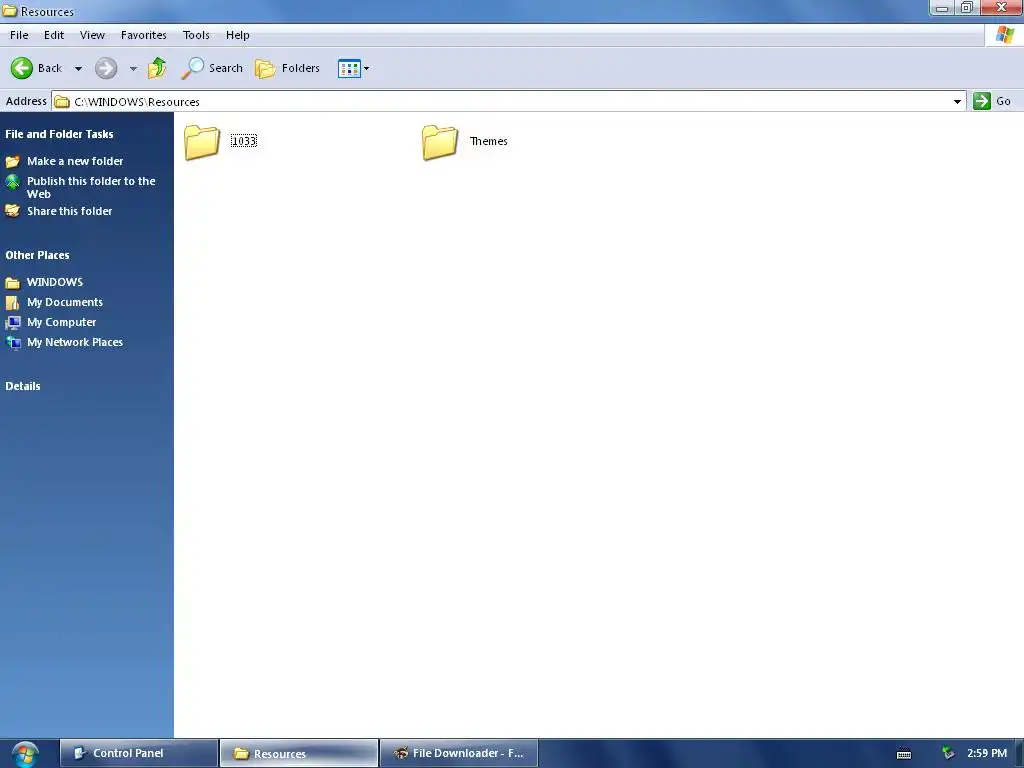Switch to Control Panel taskbar button
This screenshot has height=768, width=1024.
138,754
